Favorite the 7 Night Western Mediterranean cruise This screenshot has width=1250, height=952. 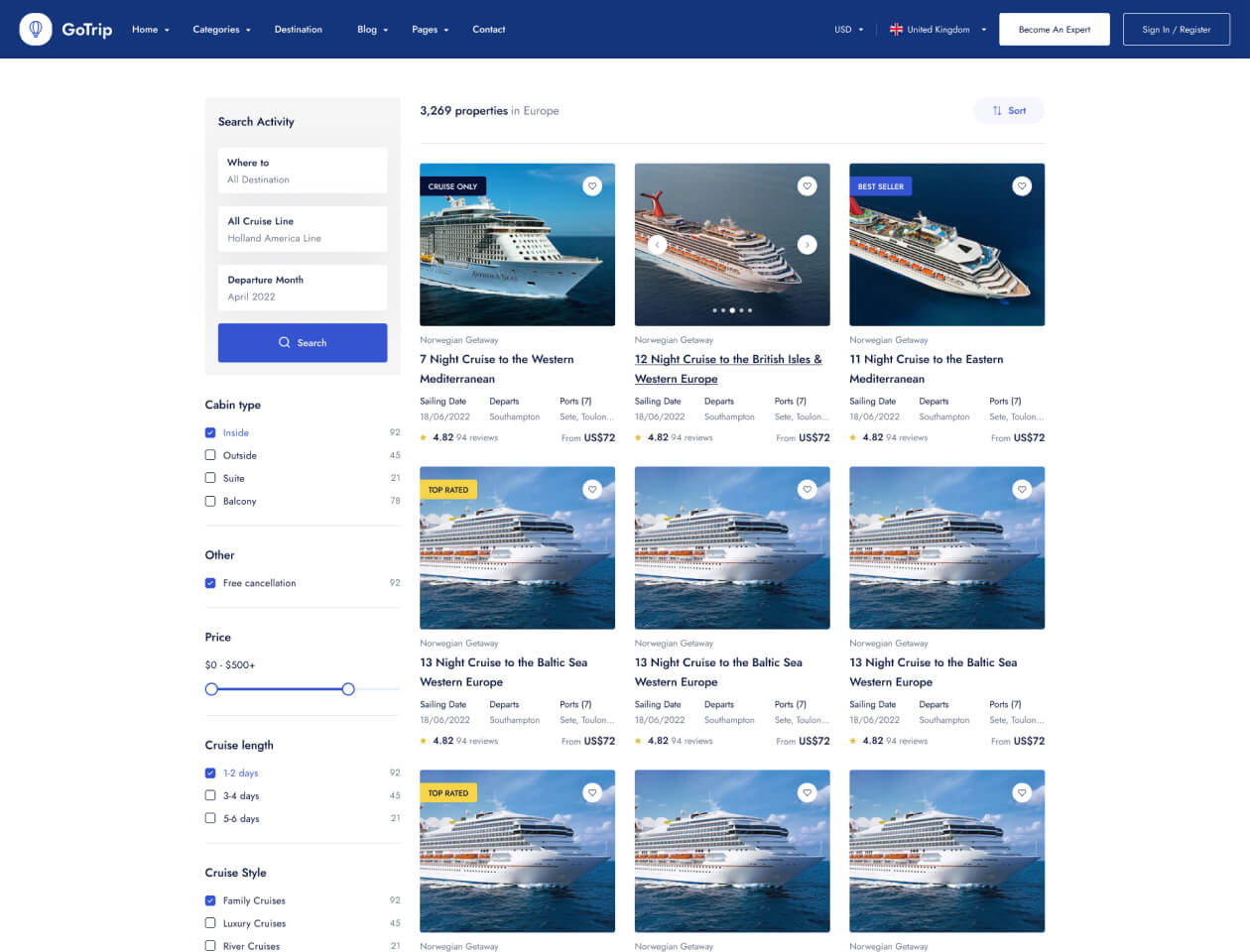[592, 186]
